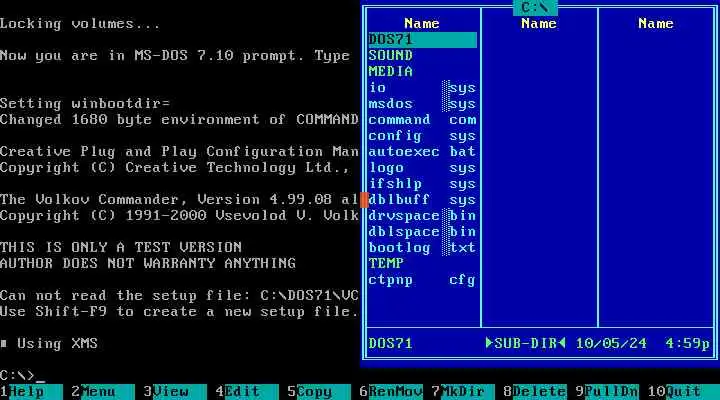Open the 9 PullDn menu key
Screen dimensions: 720x400
607,392
